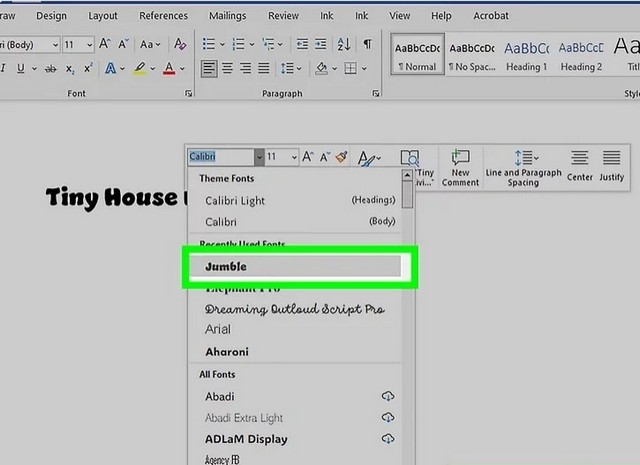Viewport: 640px width, 465px height.
Task: Click Justify icon in floating mini toolbar
Action: pyautogui.click(x=611, y=166)
